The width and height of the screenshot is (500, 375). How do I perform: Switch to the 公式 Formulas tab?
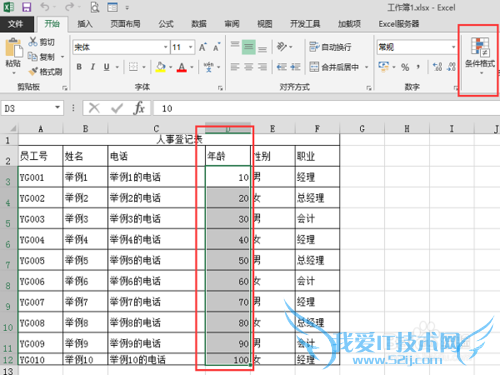click(166, 24)
